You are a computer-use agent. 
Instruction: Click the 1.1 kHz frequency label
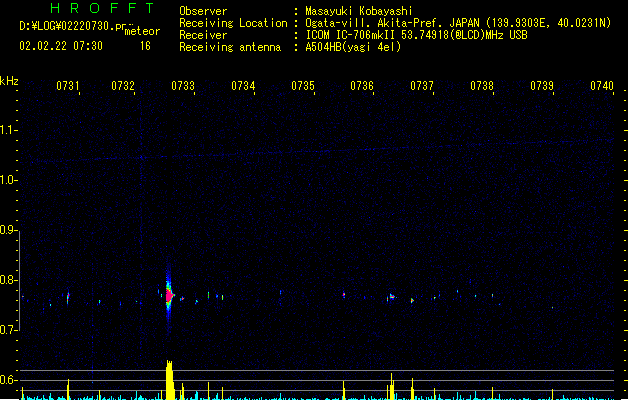pos(8,130)
